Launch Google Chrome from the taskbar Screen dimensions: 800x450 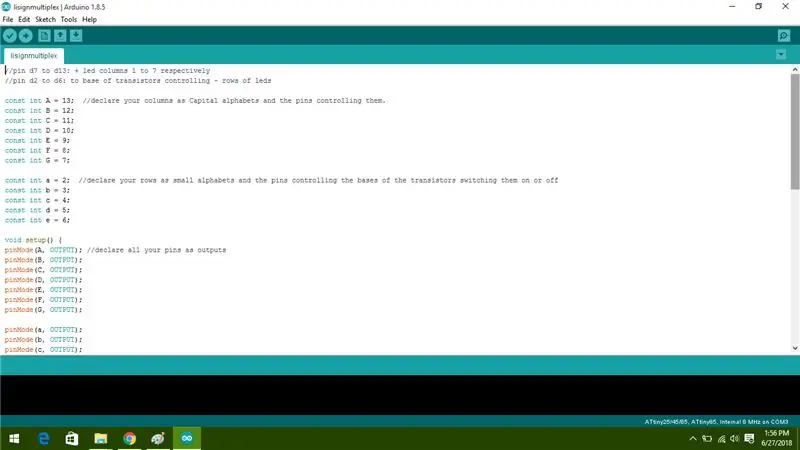coord(130,439)
